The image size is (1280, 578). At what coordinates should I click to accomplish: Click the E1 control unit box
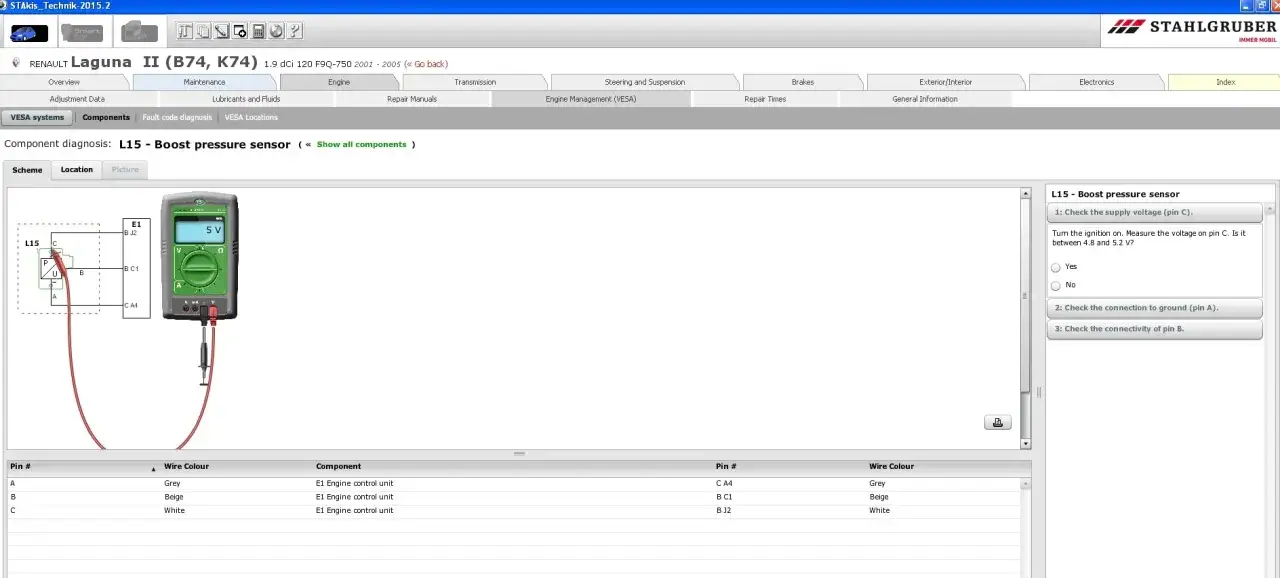[x=136, y=268]
